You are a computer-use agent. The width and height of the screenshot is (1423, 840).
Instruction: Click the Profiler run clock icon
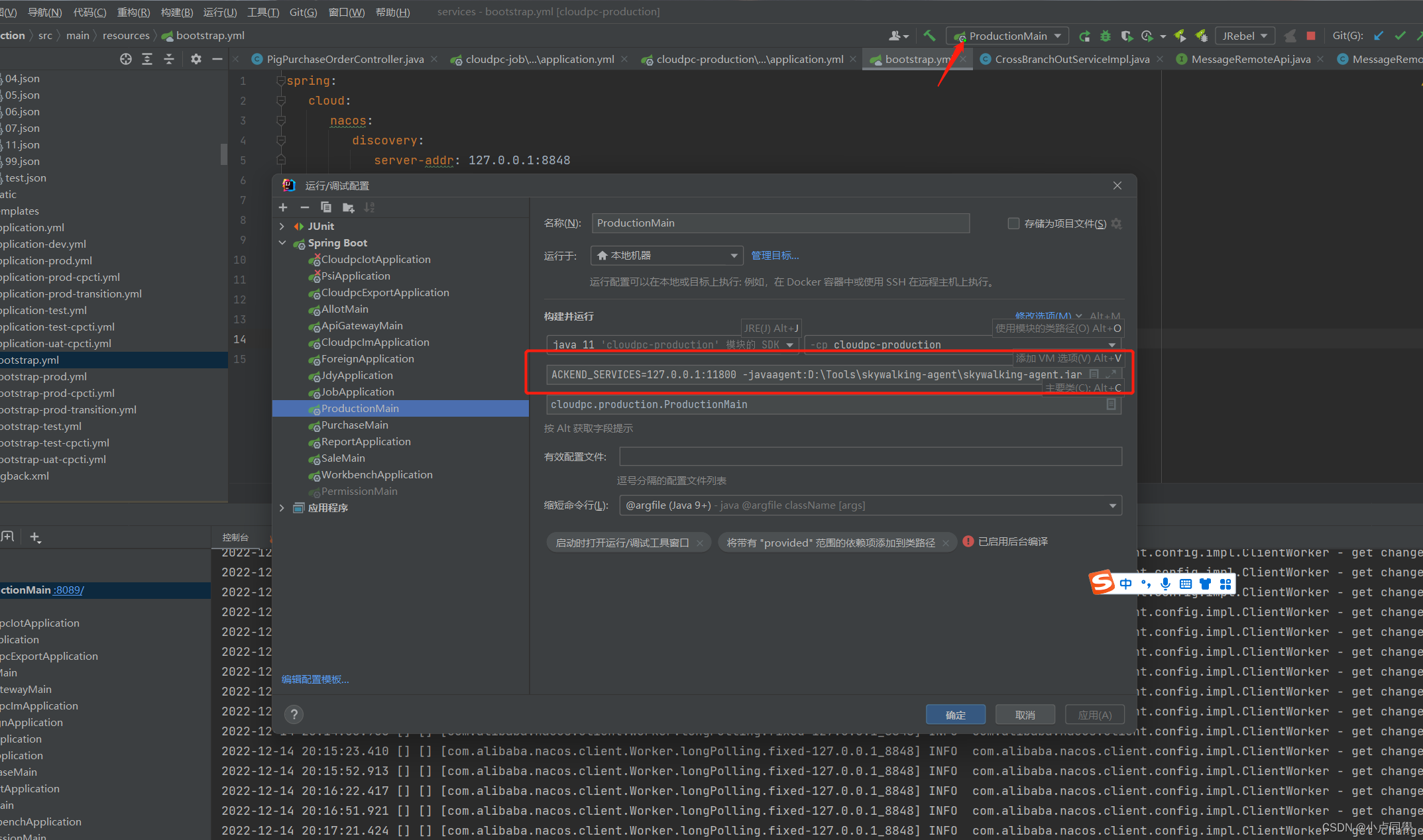click(1147, 36)
